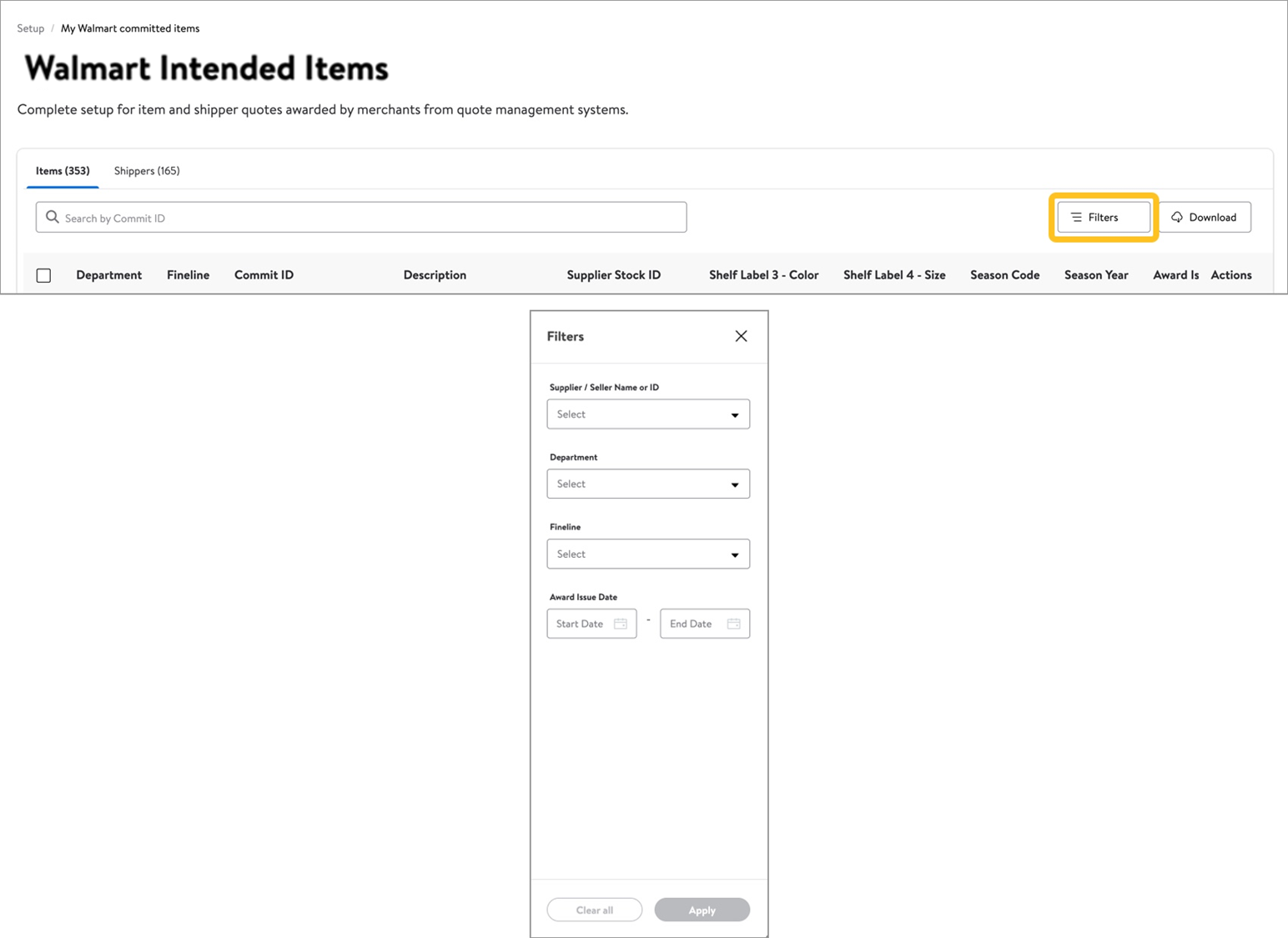Click the Department column header
Image resolution: width=1288 pixels, height=938 pixels.
click(x=109, y=275)
